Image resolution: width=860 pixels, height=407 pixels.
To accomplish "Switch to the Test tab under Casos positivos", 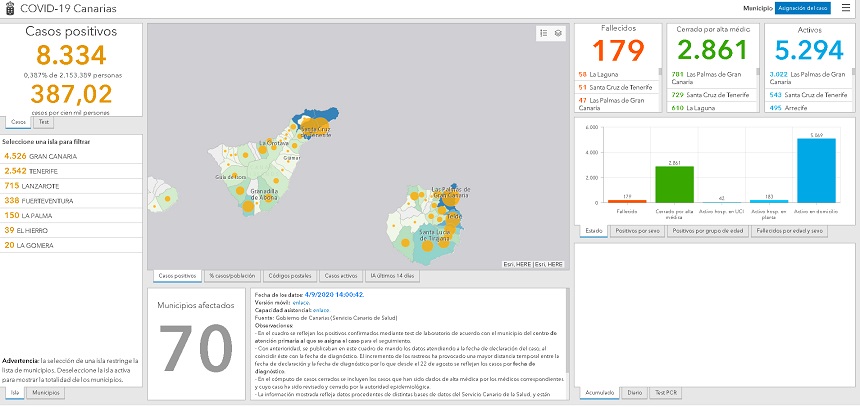I will (44, 121).
